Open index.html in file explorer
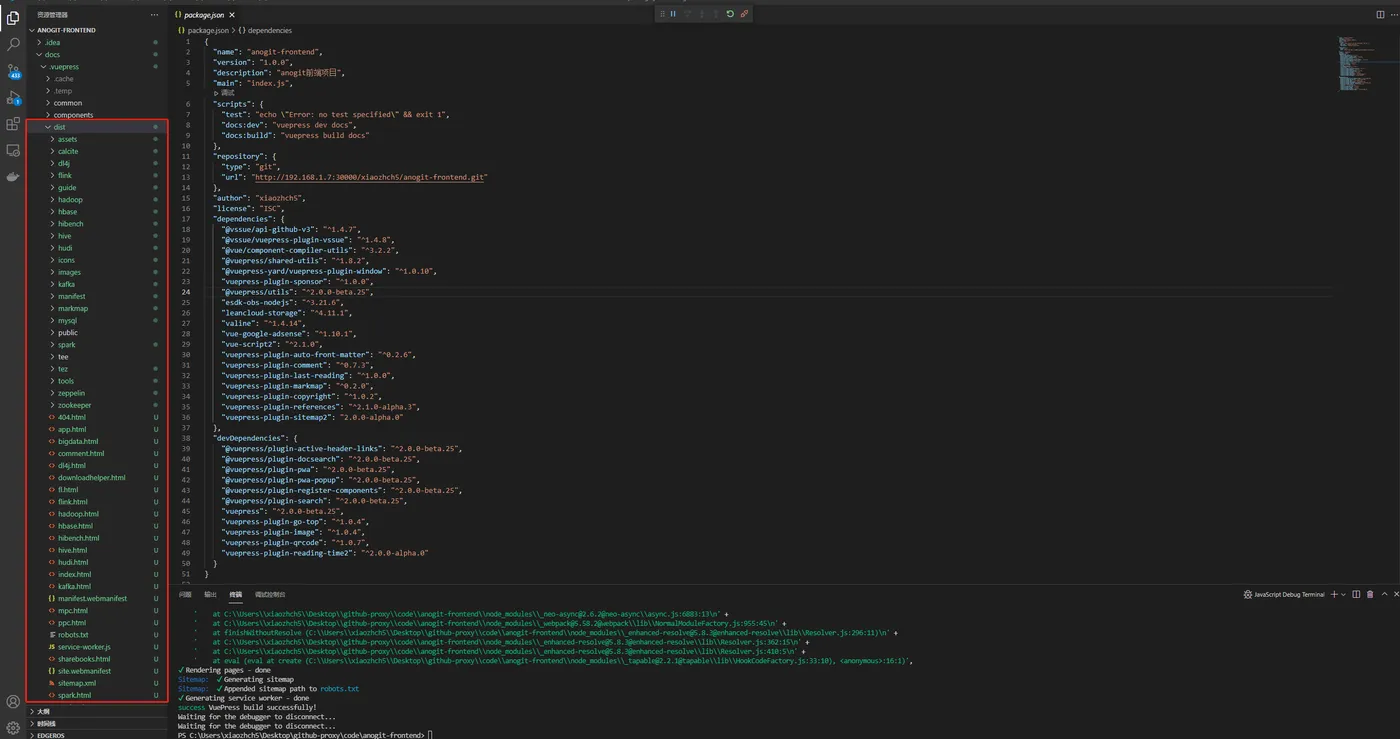1400x739 pixels. pyautogui.click(x=74, y=574)
